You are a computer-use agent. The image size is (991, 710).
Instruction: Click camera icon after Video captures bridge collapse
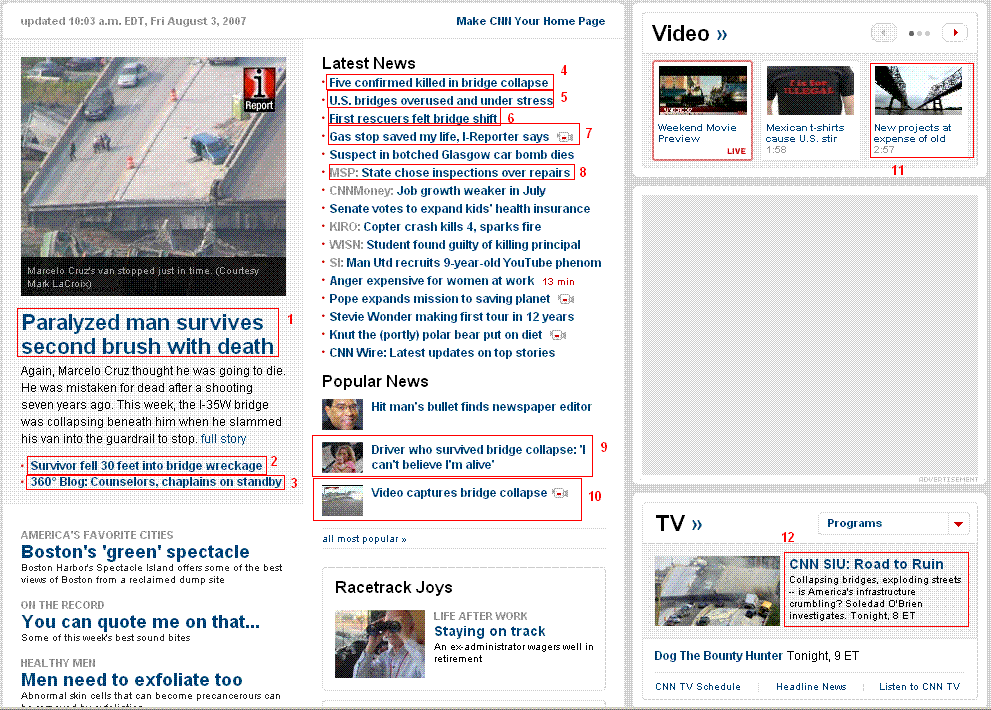pos(560,493)
